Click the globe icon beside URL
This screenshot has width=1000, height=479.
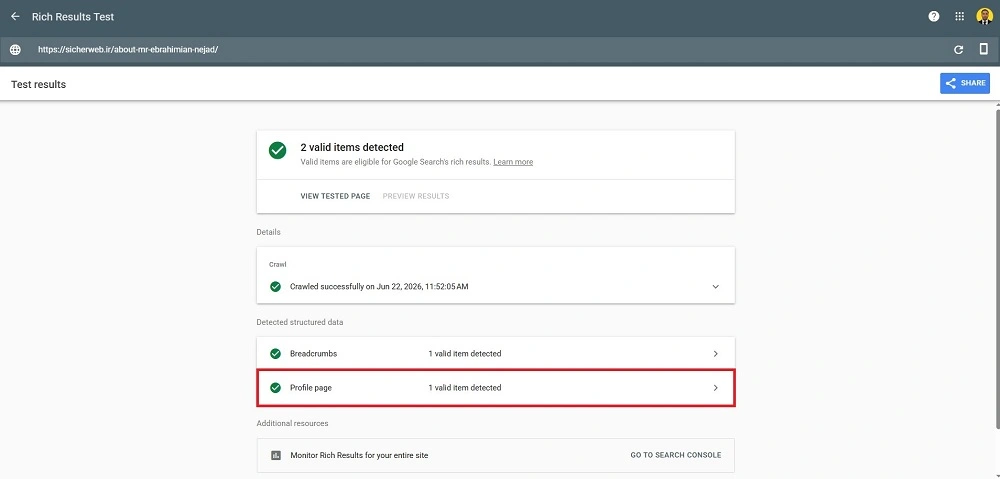[15, 50]
